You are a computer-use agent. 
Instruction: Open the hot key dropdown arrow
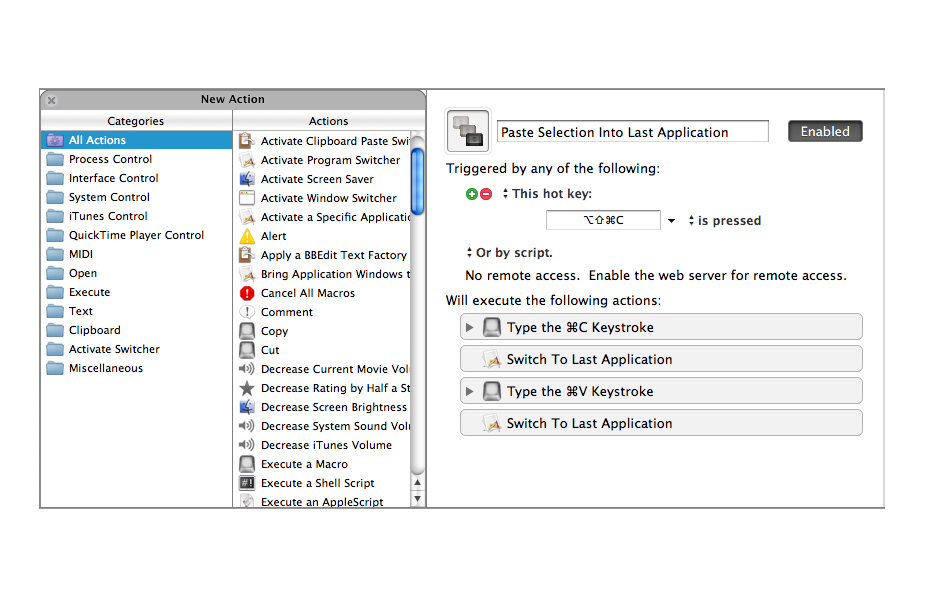671,221
